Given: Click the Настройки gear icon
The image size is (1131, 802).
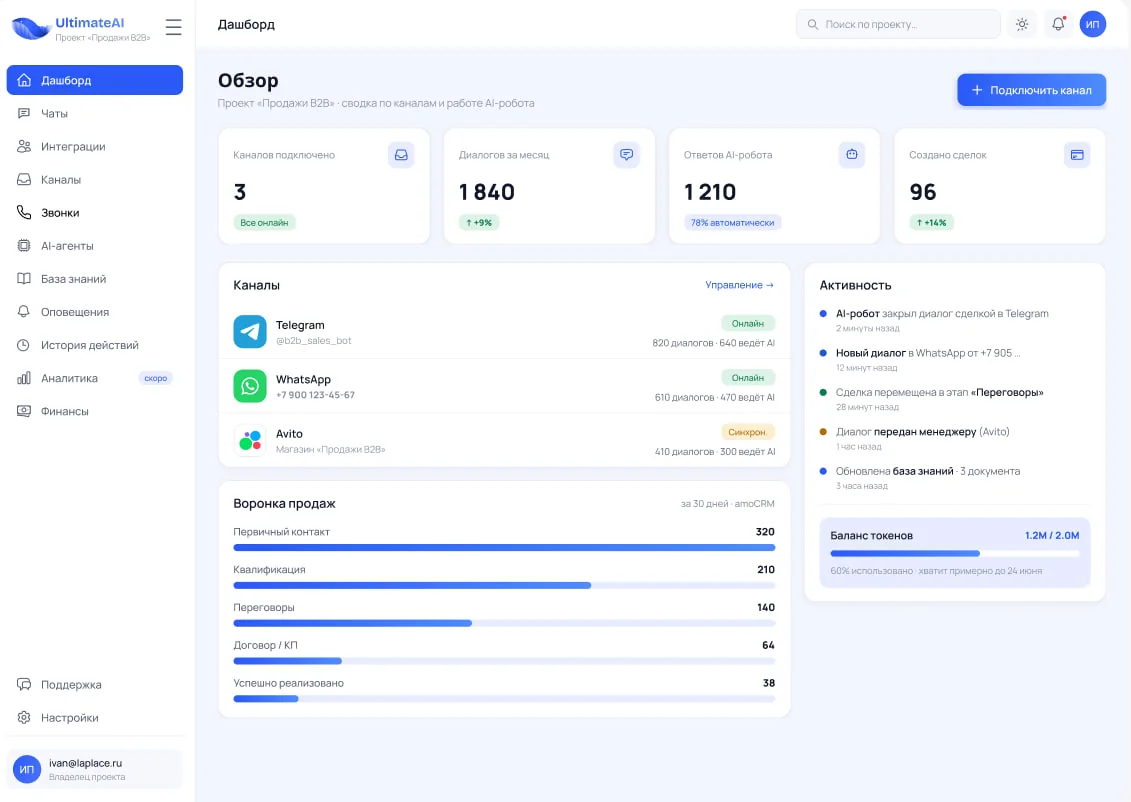Looking at the screenshot, I should click(24, 718).
